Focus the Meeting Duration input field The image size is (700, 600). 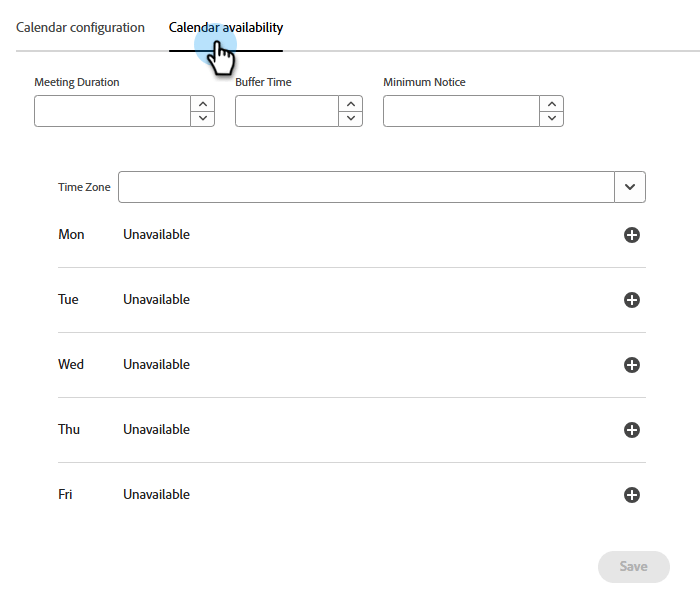click(112, 111)
